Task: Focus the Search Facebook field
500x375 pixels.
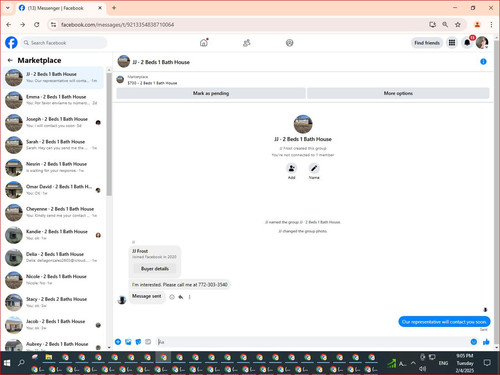Action: (x=63, y=43)
